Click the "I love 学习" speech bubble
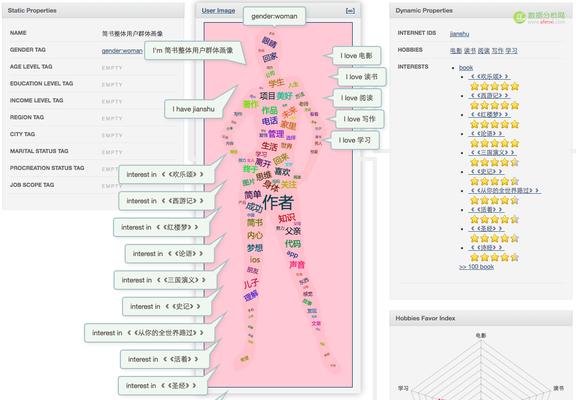The height and width of the screenshot is (400, 576). coord(355,140)
